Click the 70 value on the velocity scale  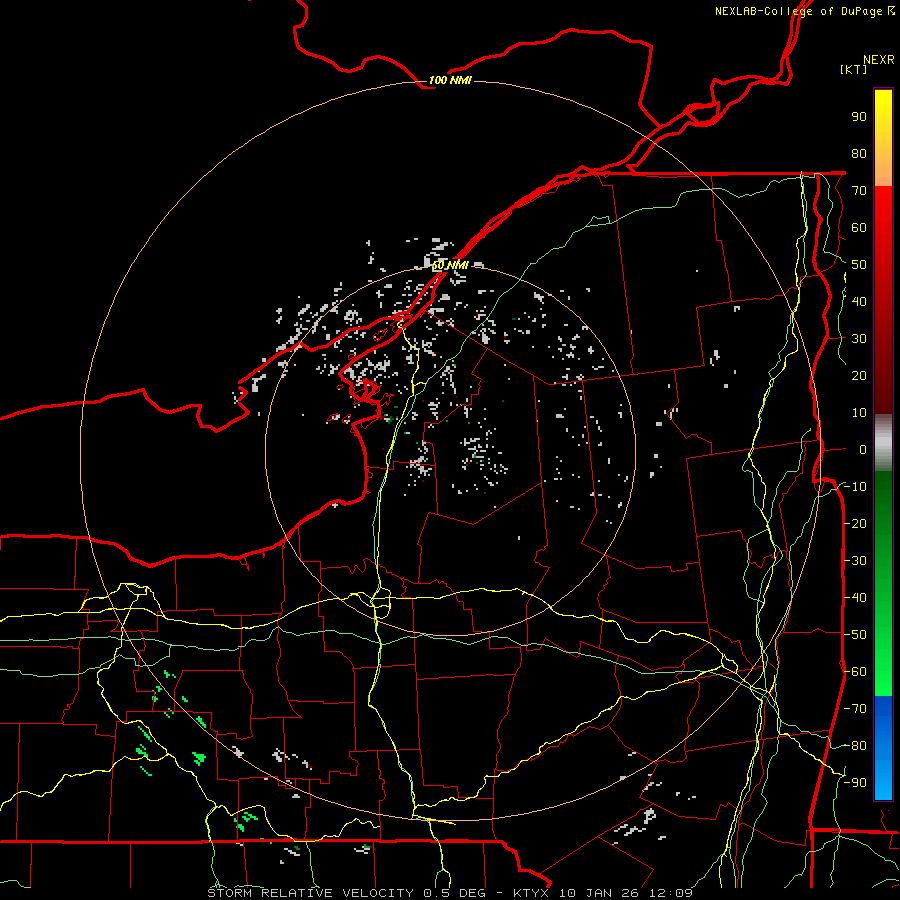(859, 191)
